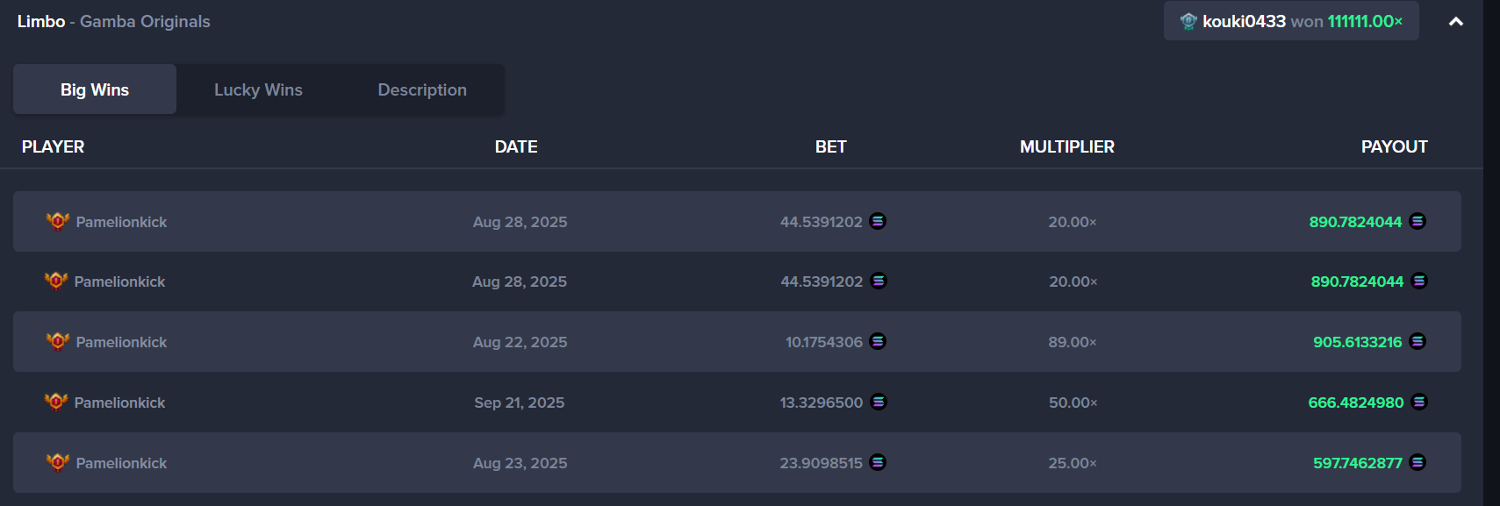Switch to the Lucky Wins tab

(258, 90)
